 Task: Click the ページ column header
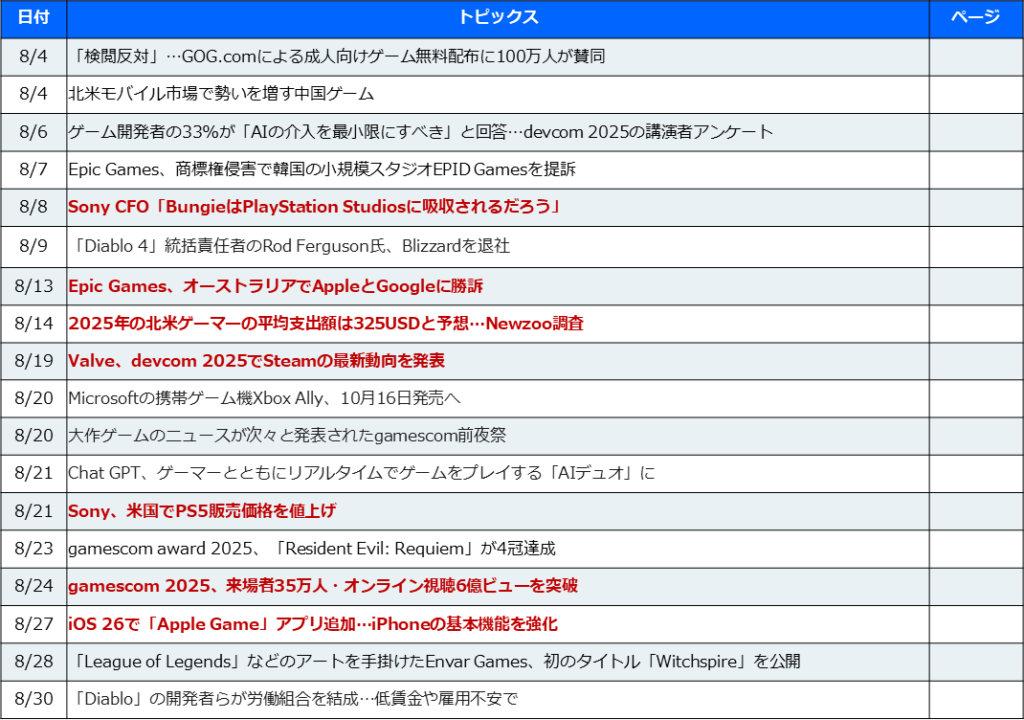(x=976, y=18)
